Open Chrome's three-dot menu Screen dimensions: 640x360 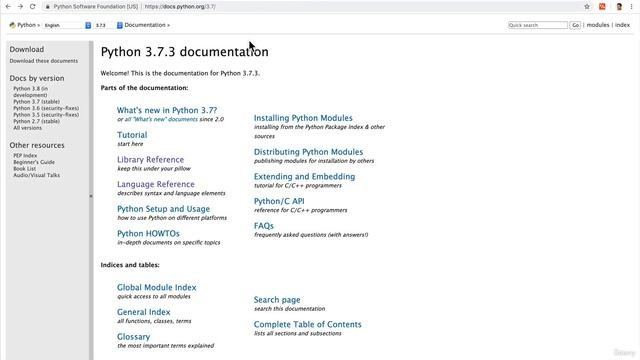(x=631, y=7)
